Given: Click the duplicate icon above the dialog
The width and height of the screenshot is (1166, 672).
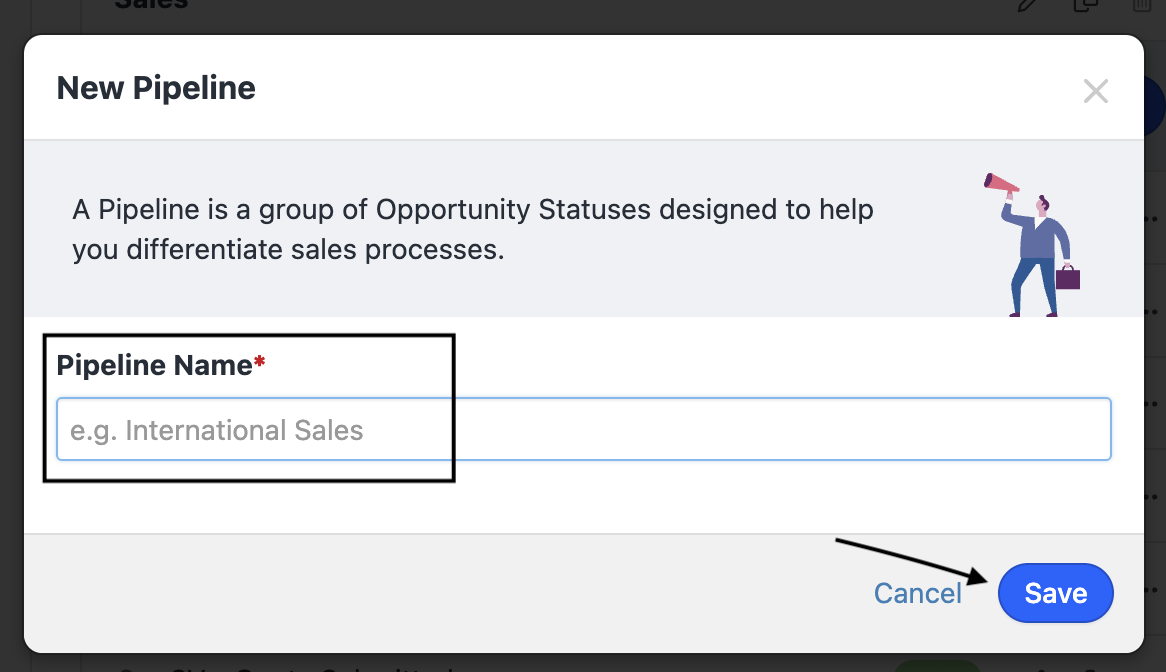Looking at the screenshot, I should 1084,5.
